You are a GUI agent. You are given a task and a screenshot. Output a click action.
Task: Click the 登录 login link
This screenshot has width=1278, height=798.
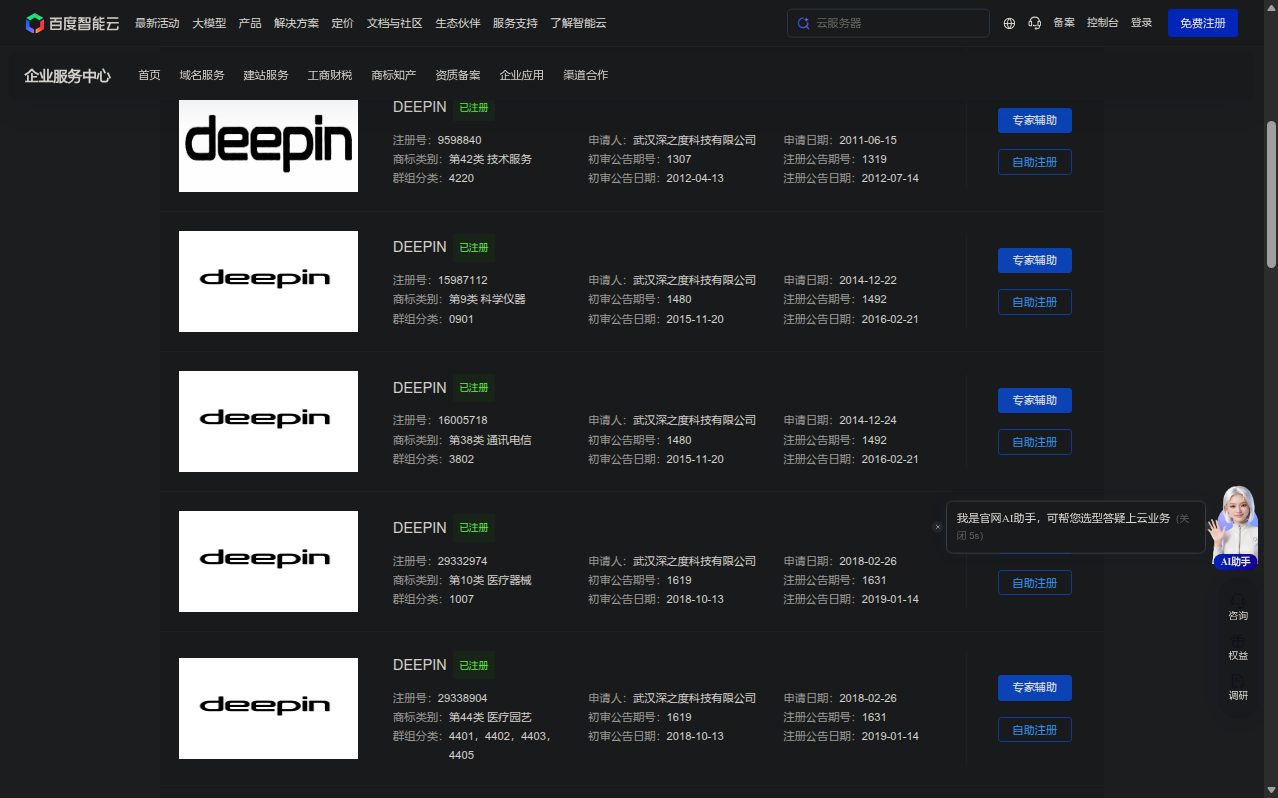1141,23
